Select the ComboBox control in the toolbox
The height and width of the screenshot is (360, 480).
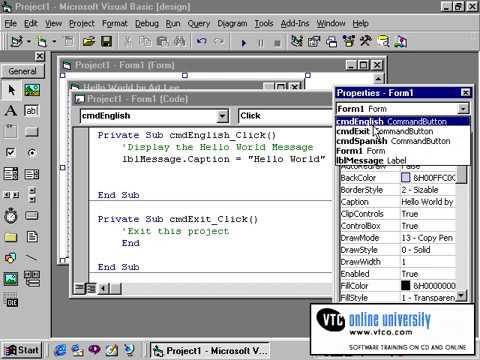pyautogui.click(x=11, y=174)
